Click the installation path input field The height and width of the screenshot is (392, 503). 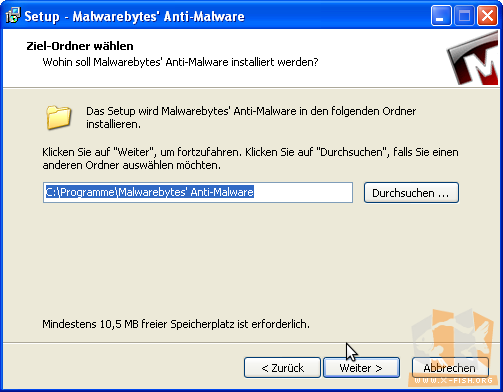tap(198, 192)
